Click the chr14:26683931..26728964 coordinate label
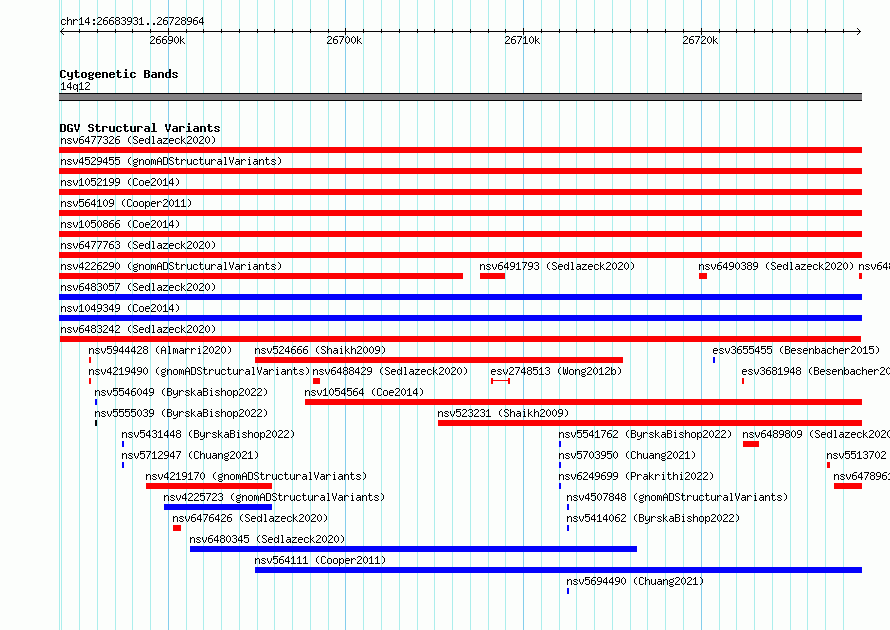 point(132,21)
